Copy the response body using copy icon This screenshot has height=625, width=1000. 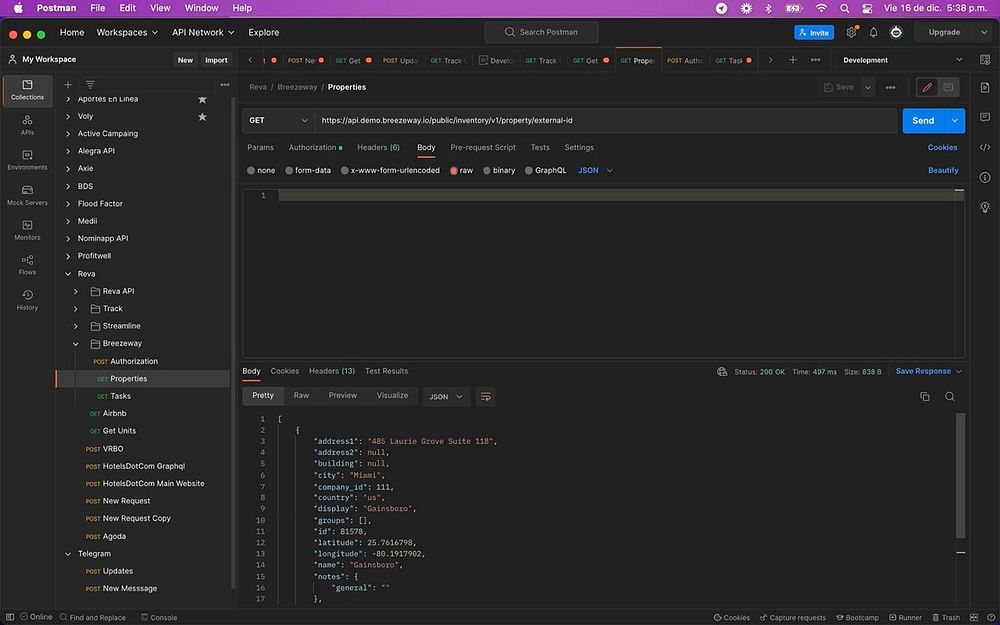coord(924,397)
